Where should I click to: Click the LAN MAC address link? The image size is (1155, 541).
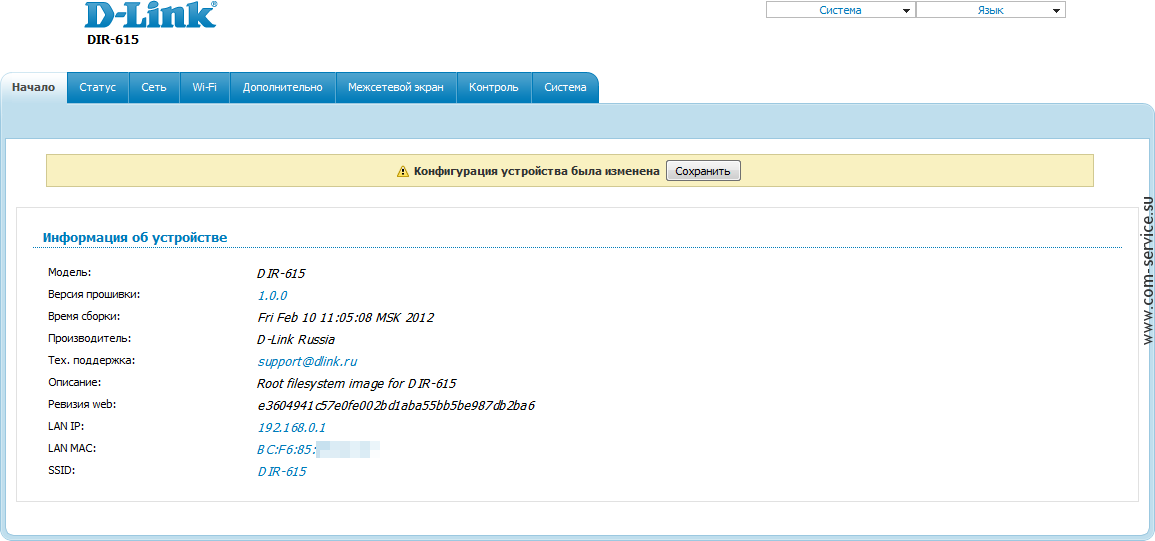click(x=318, y=449)
